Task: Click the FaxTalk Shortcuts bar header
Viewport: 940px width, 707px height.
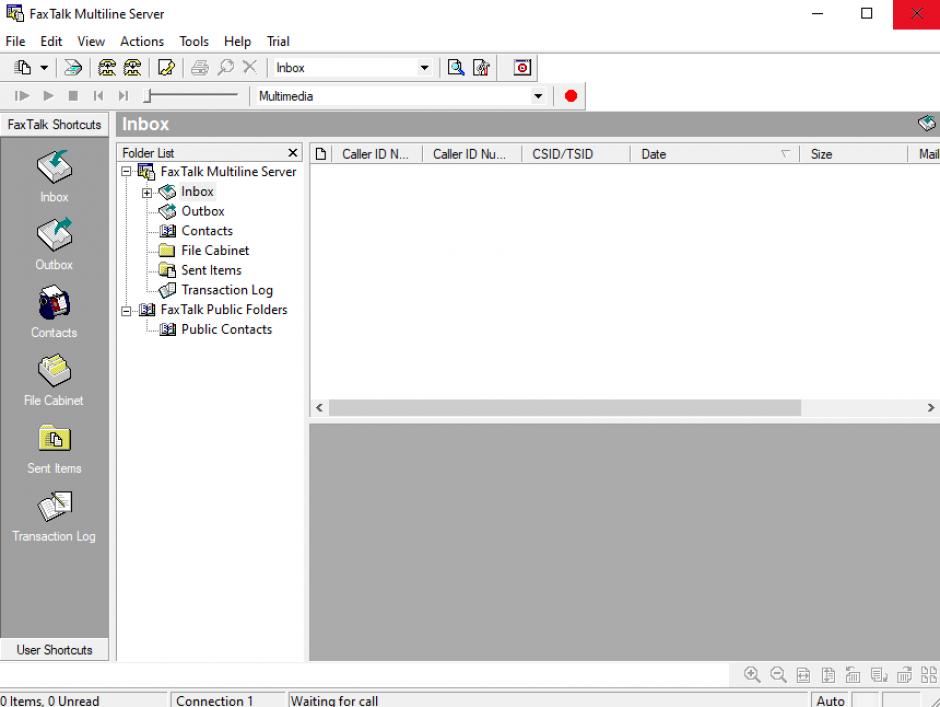Action: (x=54, y=125)
